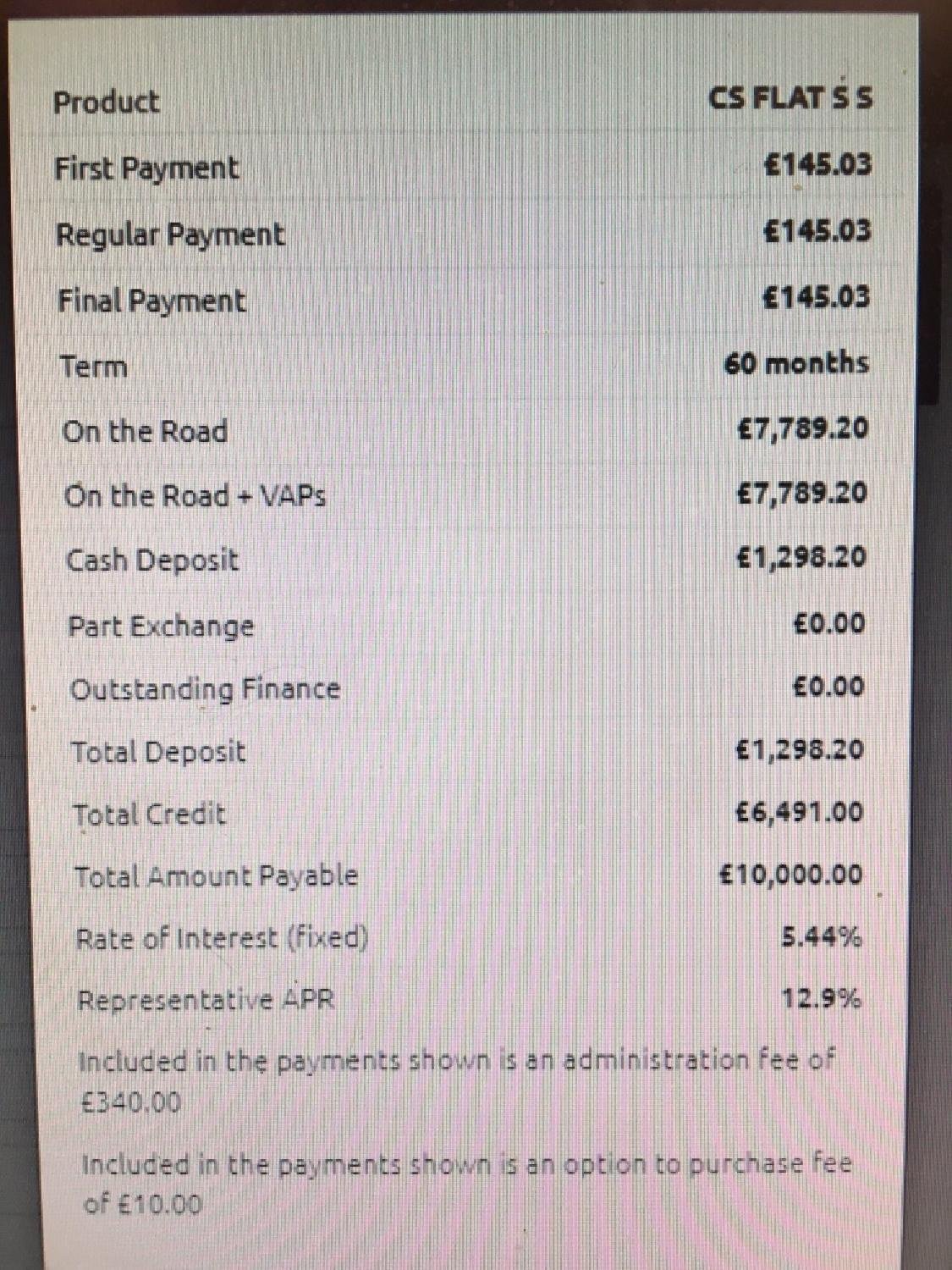Click the Part Exchange label
The height and width of the screenshot is (1270, 952).
[161, 627]
